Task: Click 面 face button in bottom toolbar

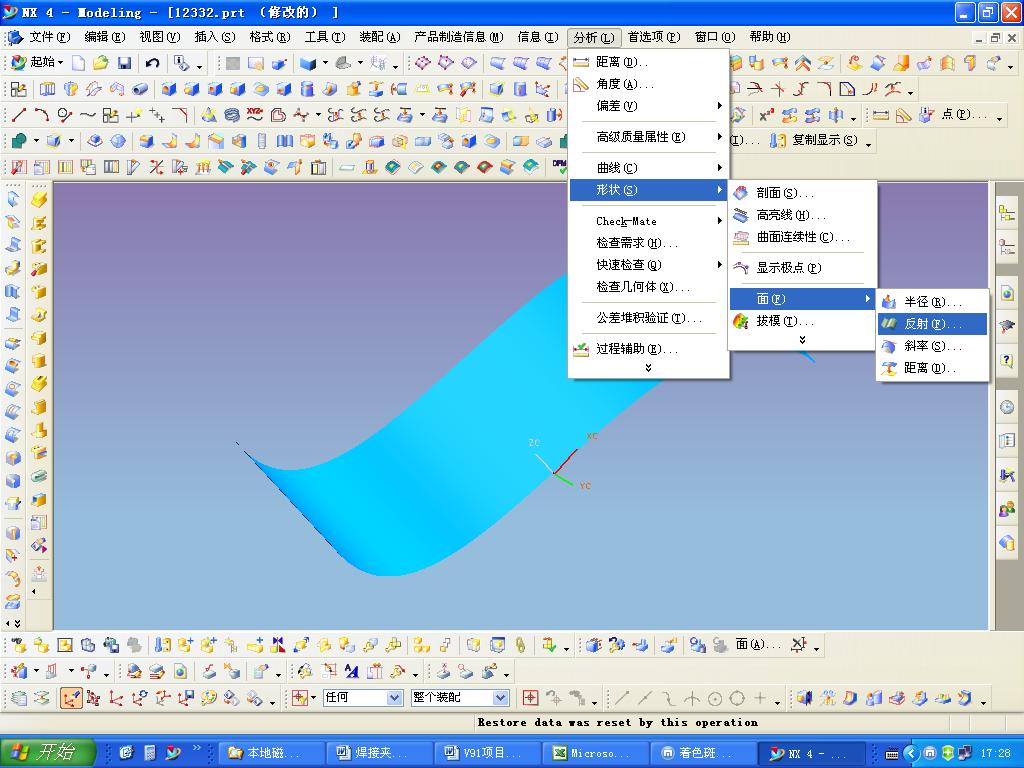Action: pos(758,645)
